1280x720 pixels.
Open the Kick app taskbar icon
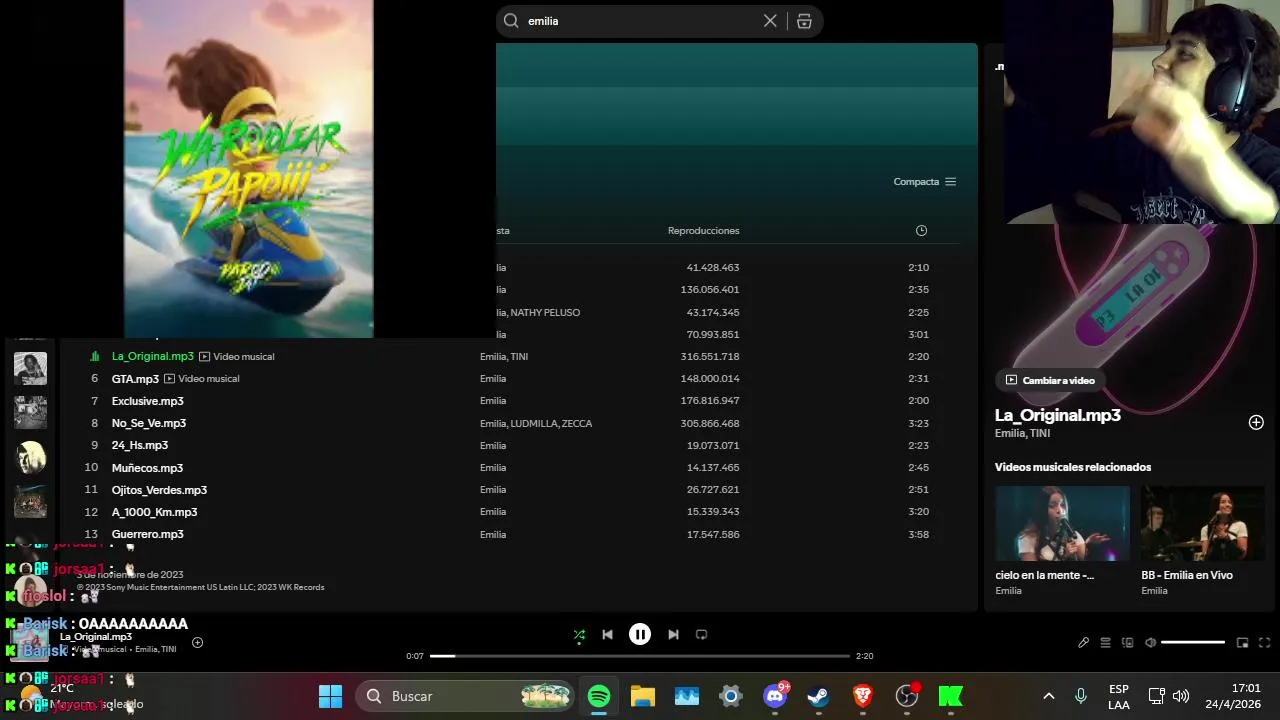click(951, 696)
